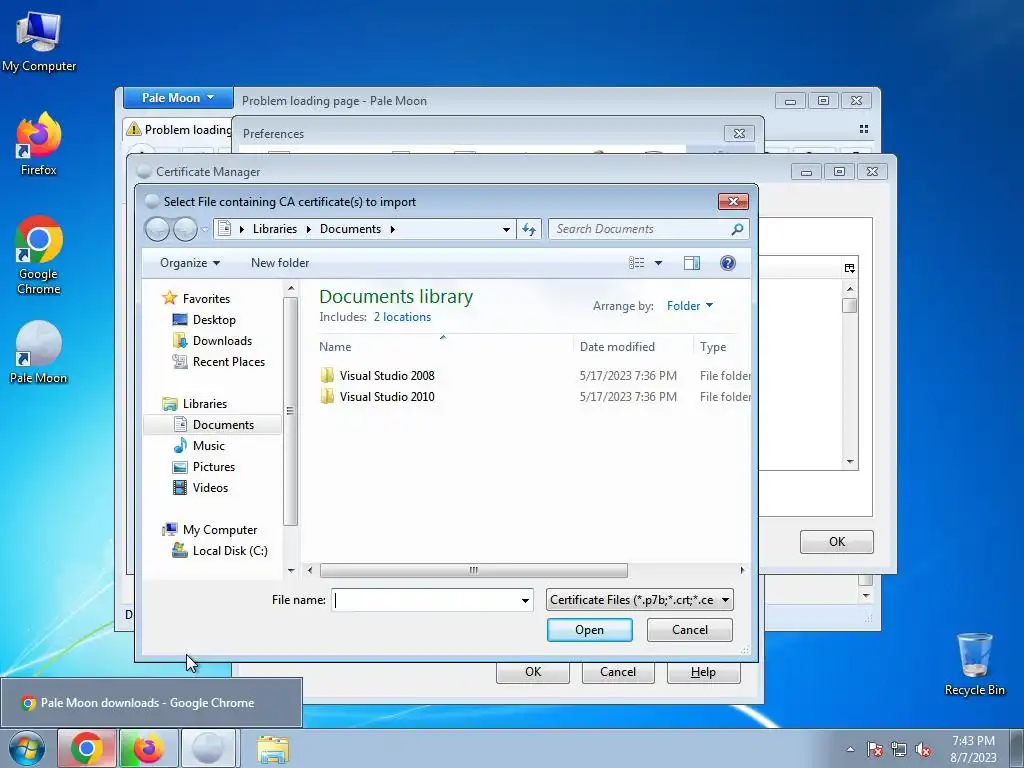Screen dimensions: 1024x768
Task: Open the network tray icon
Action: click(x=899, y=750)
